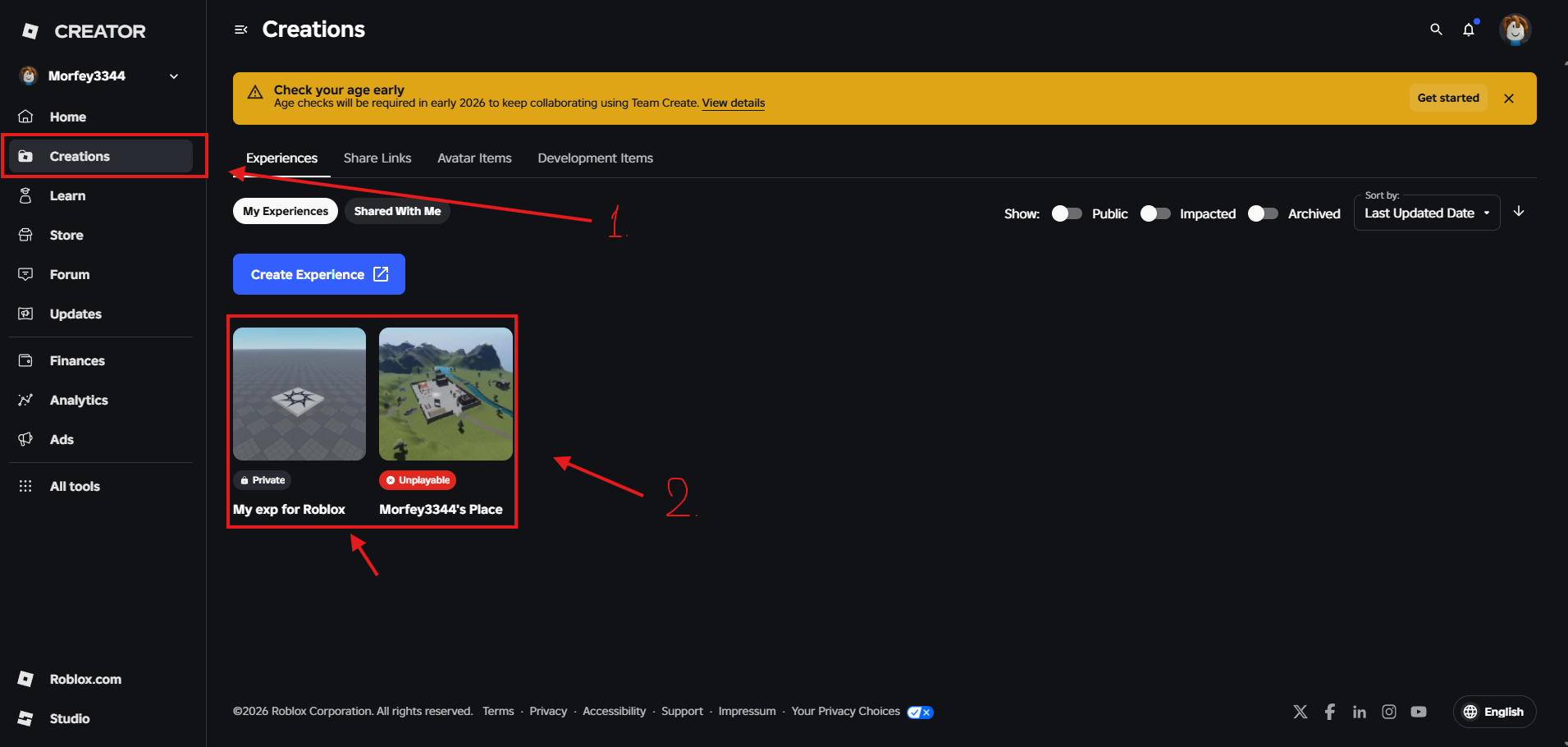Click the Private status badge
1568x747 pixels.
[262, 480]
